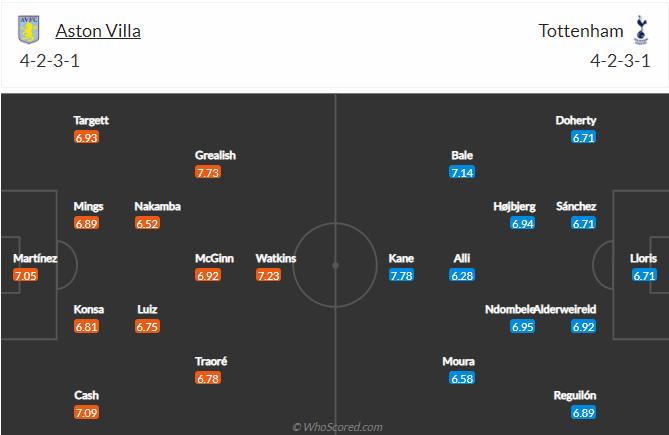Click the Aston Villa club crest

(29, 30)
